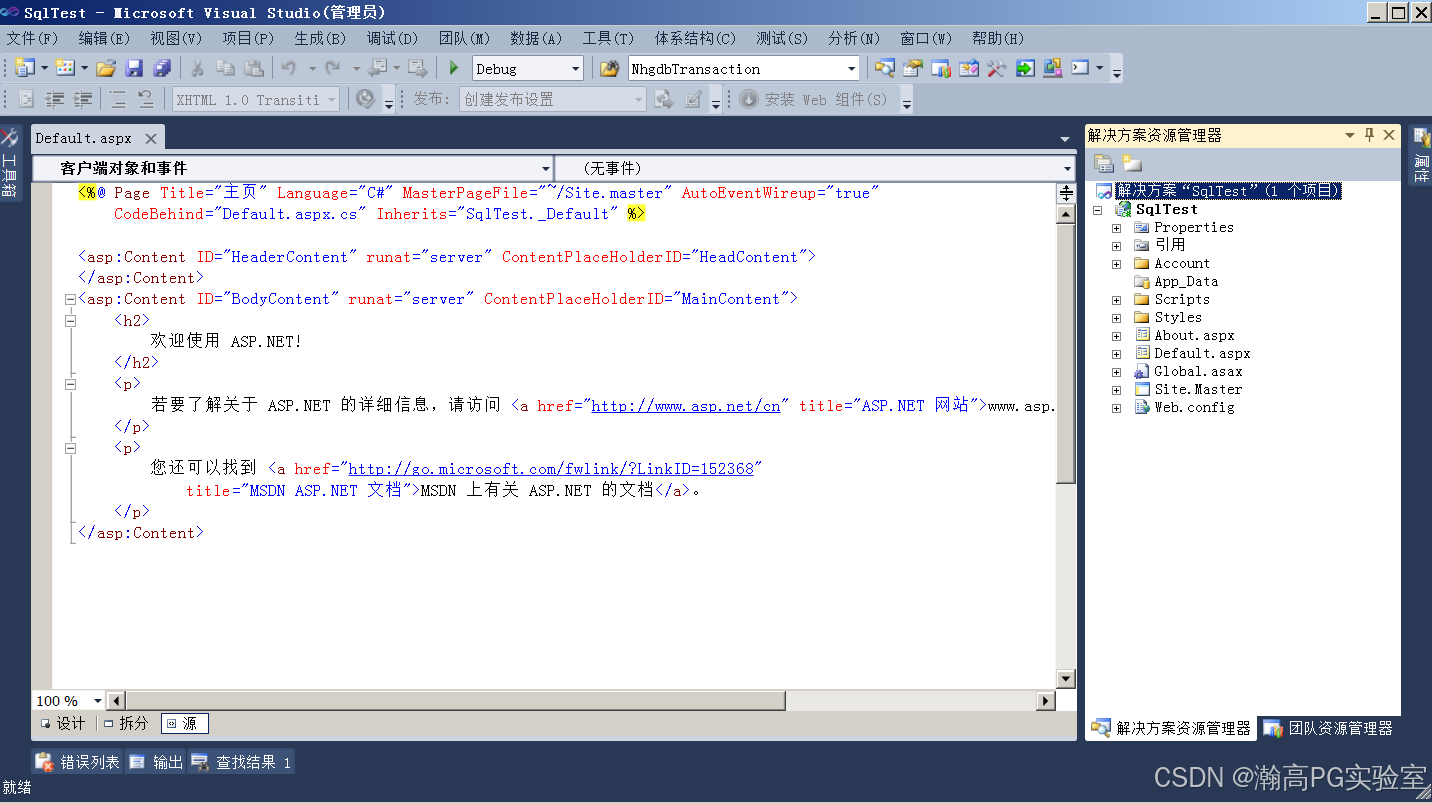Click the Properties icon in Solution Explorer panel
This screenshot has width=1432, height=804.
[1104, 164]
